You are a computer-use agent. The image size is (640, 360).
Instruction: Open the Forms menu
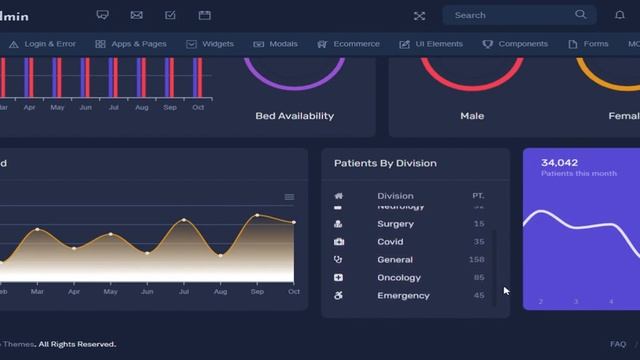pos(588,44)
